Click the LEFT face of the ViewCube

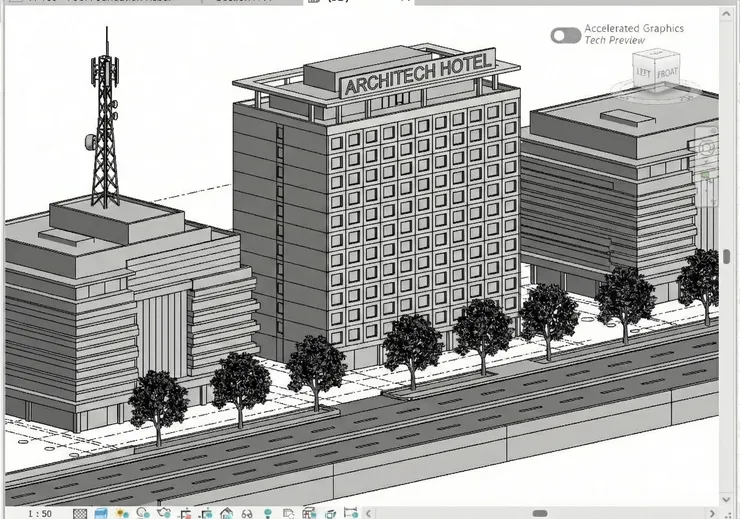pyautogui.click(x=644, y=72)
